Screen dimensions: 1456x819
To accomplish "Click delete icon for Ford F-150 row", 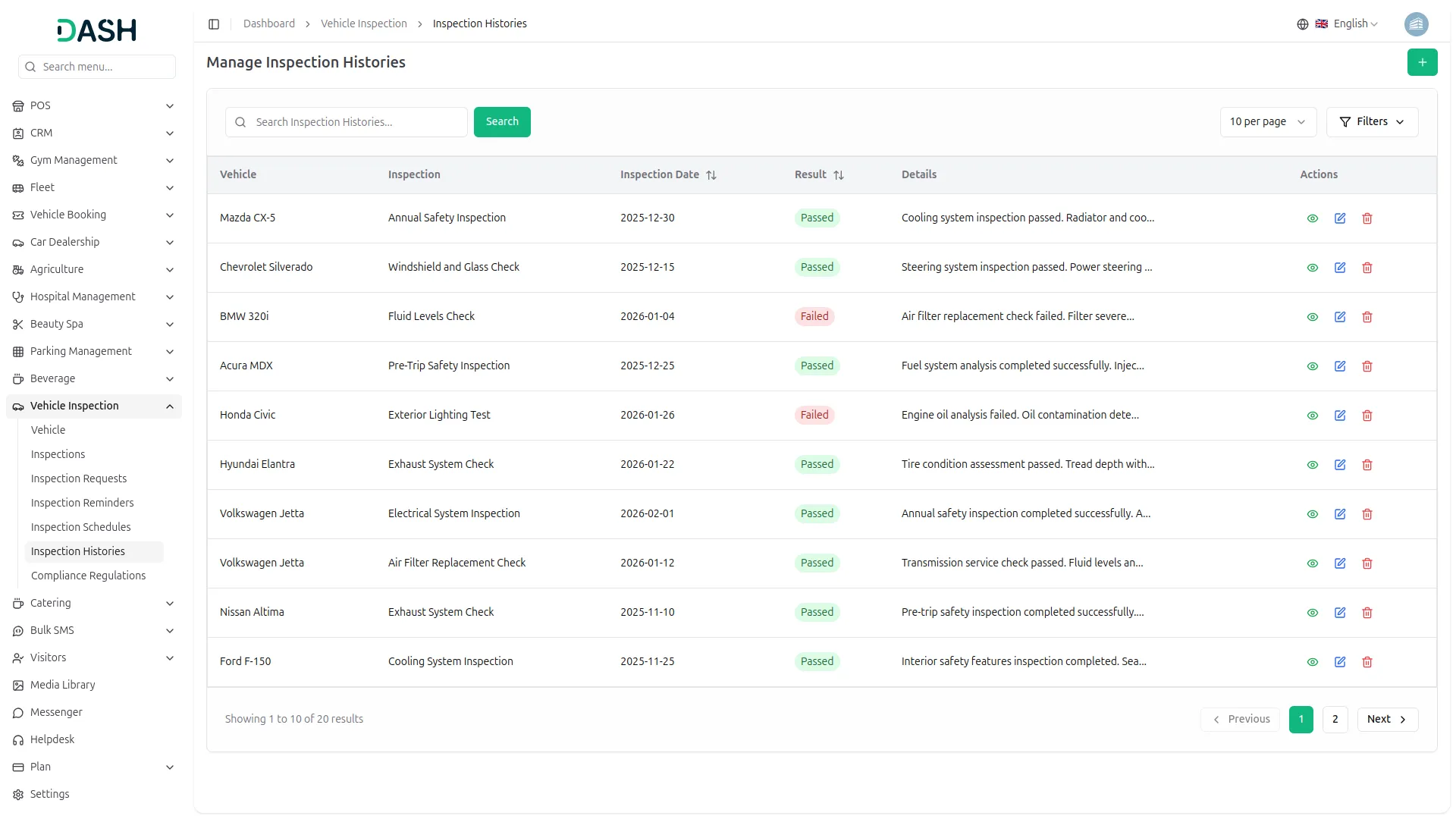I will pyautogui.click(x=1367, y=662).
